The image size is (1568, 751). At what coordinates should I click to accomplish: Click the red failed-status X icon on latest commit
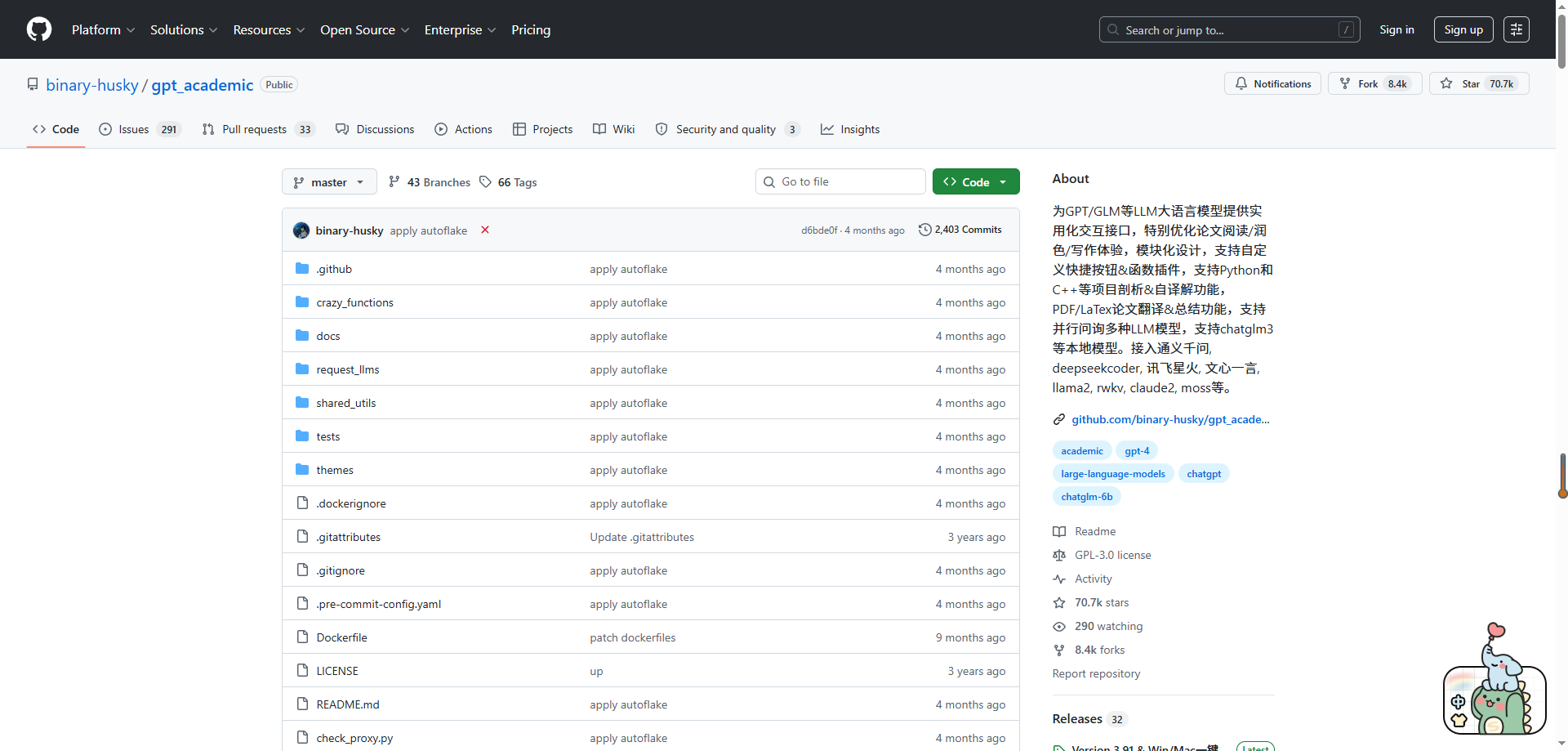tap(485, 230)
